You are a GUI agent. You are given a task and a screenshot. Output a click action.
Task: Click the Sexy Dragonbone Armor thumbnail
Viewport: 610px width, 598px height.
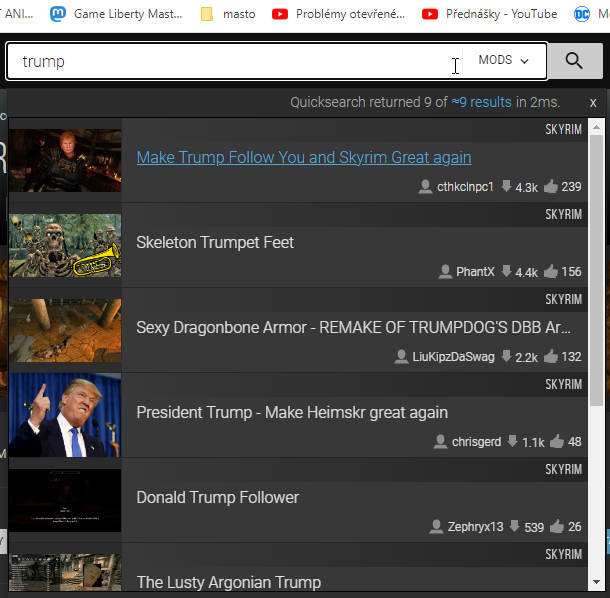(x=65, y=330)
